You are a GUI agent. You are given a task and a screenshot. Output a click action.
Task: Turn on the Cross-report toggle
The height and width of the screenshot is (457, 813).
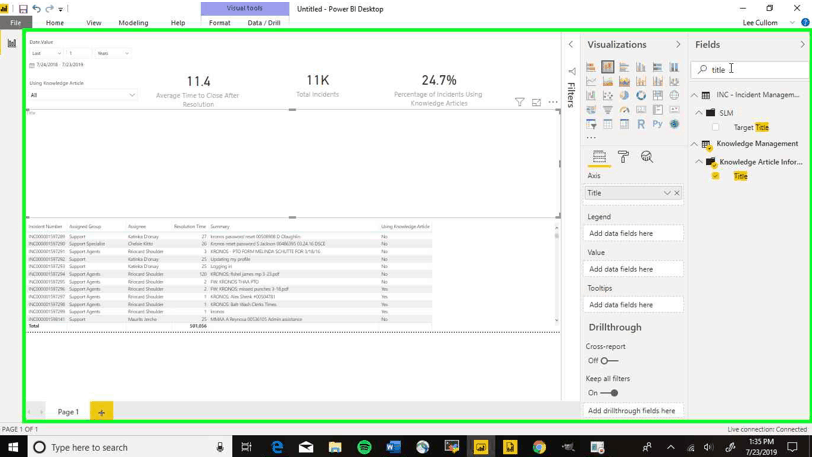click(x=609, y=361)
